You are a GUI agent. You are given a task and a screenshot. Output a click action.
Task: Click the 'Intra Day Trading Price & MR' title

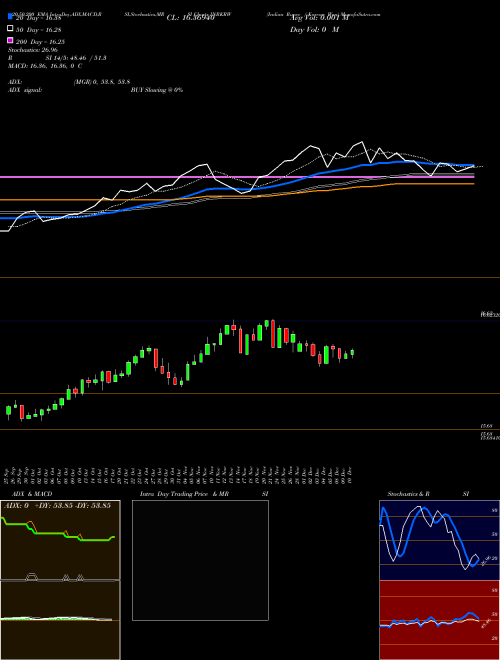184,494
